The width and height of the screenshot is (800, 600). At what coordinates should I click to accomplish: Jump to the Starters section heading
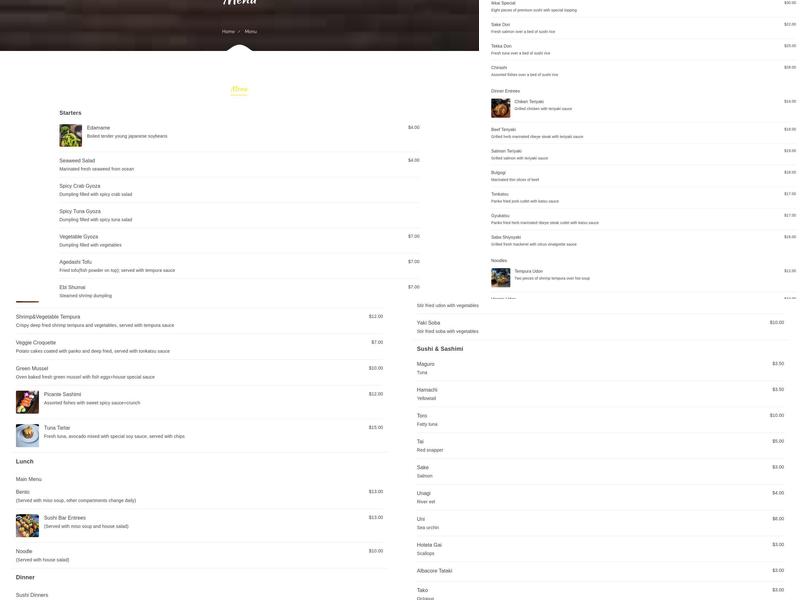(x=70, y=113)
